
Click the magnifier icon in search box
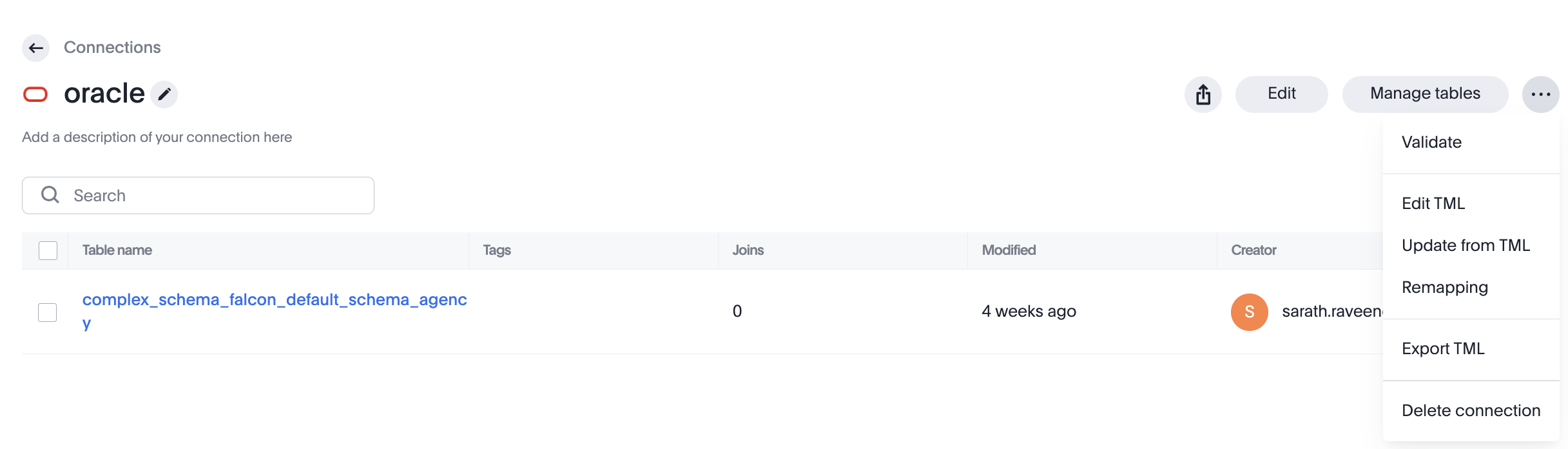click(50, 195)
